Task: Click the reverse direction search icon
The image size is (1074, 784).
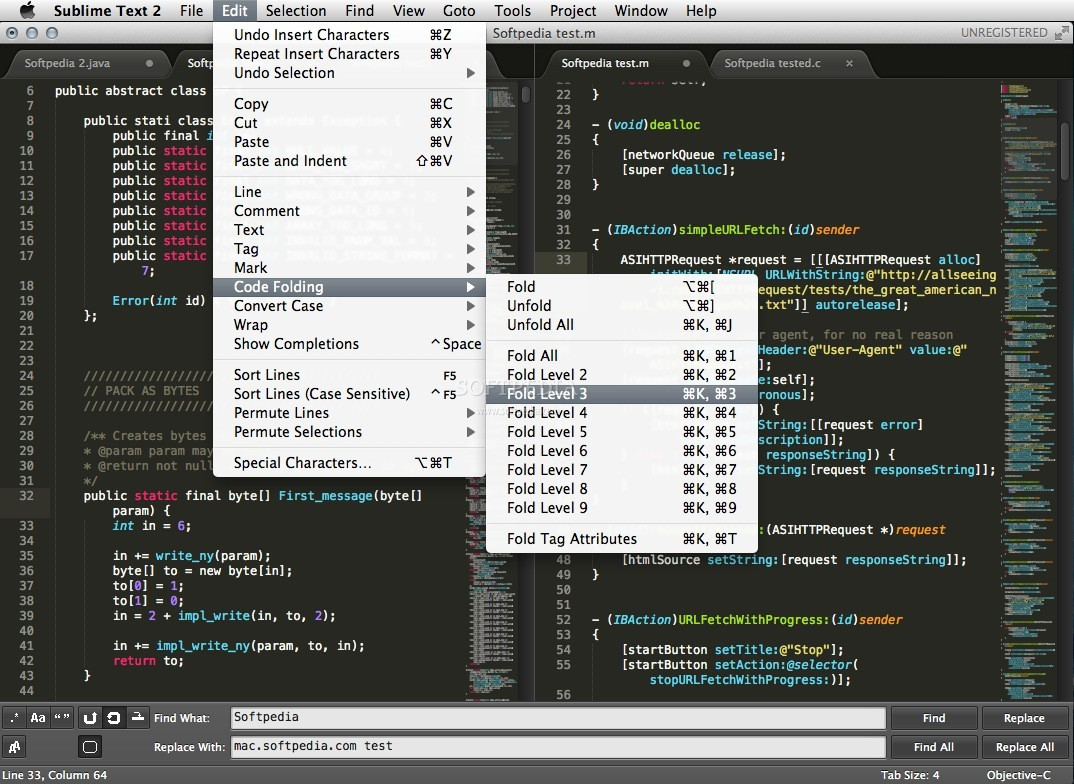Action: pos(90,717)
